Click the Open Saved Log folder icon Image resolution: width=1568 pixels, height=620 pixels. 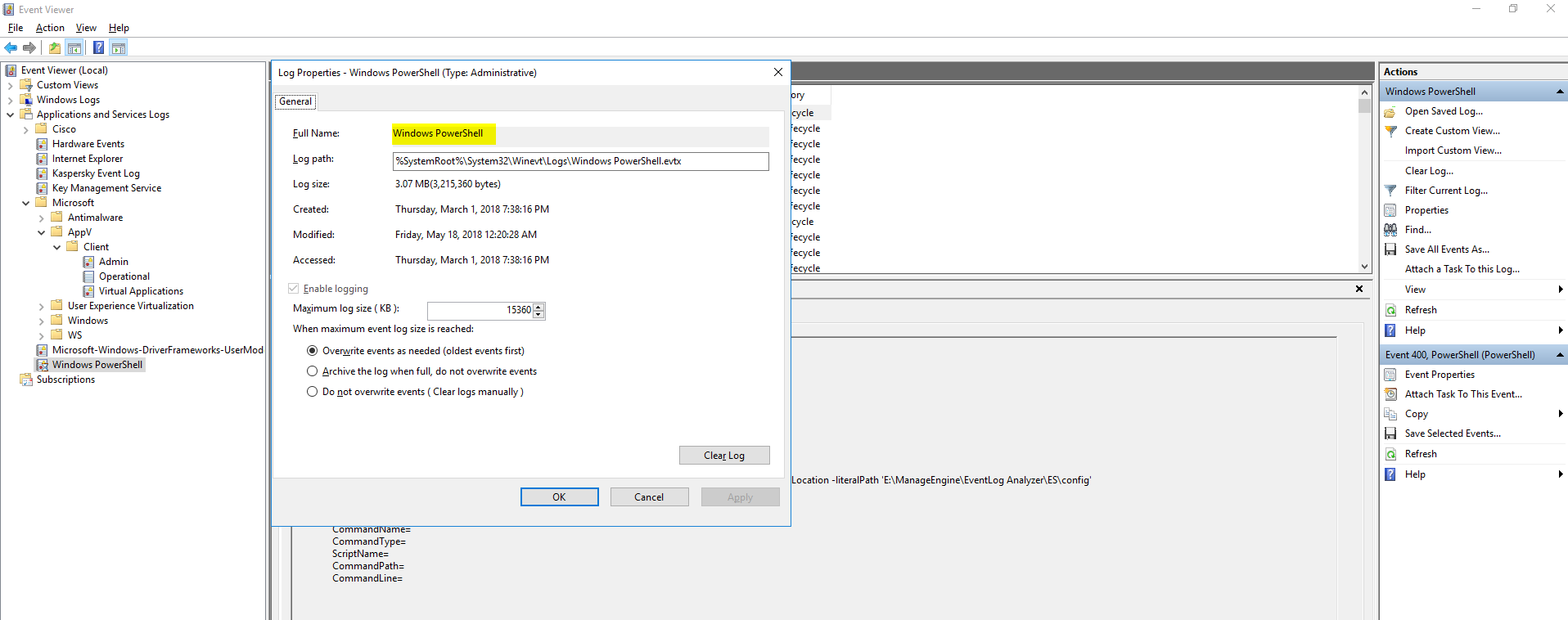pos(1390,111)
